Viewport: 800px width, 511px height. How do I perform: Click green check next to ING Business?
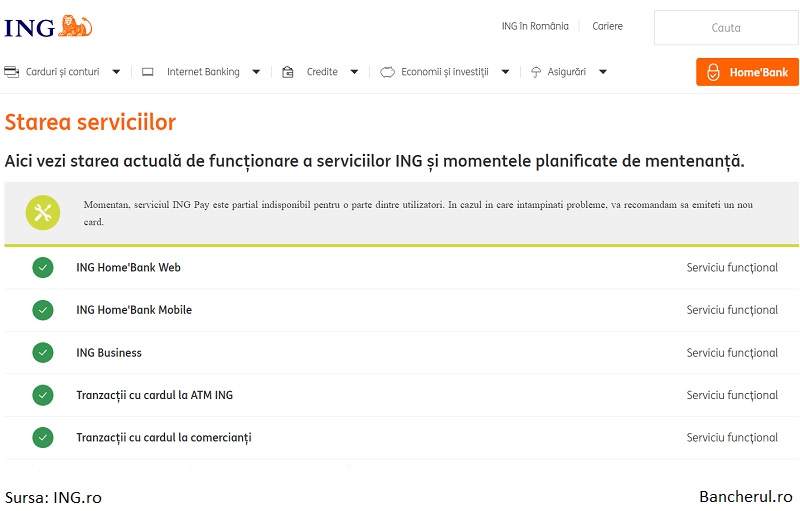pos(43,352)
